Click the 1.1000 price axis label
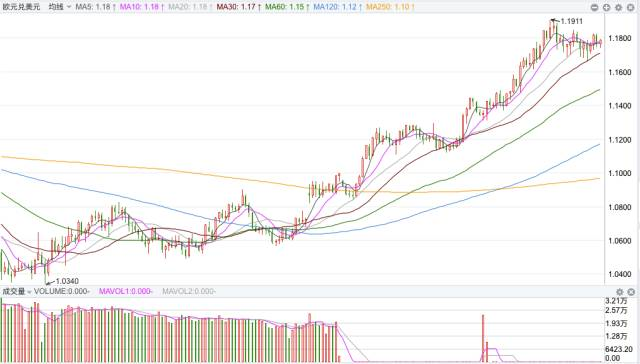Viewport: 640px width, 364px height. [x=619, y=173]
